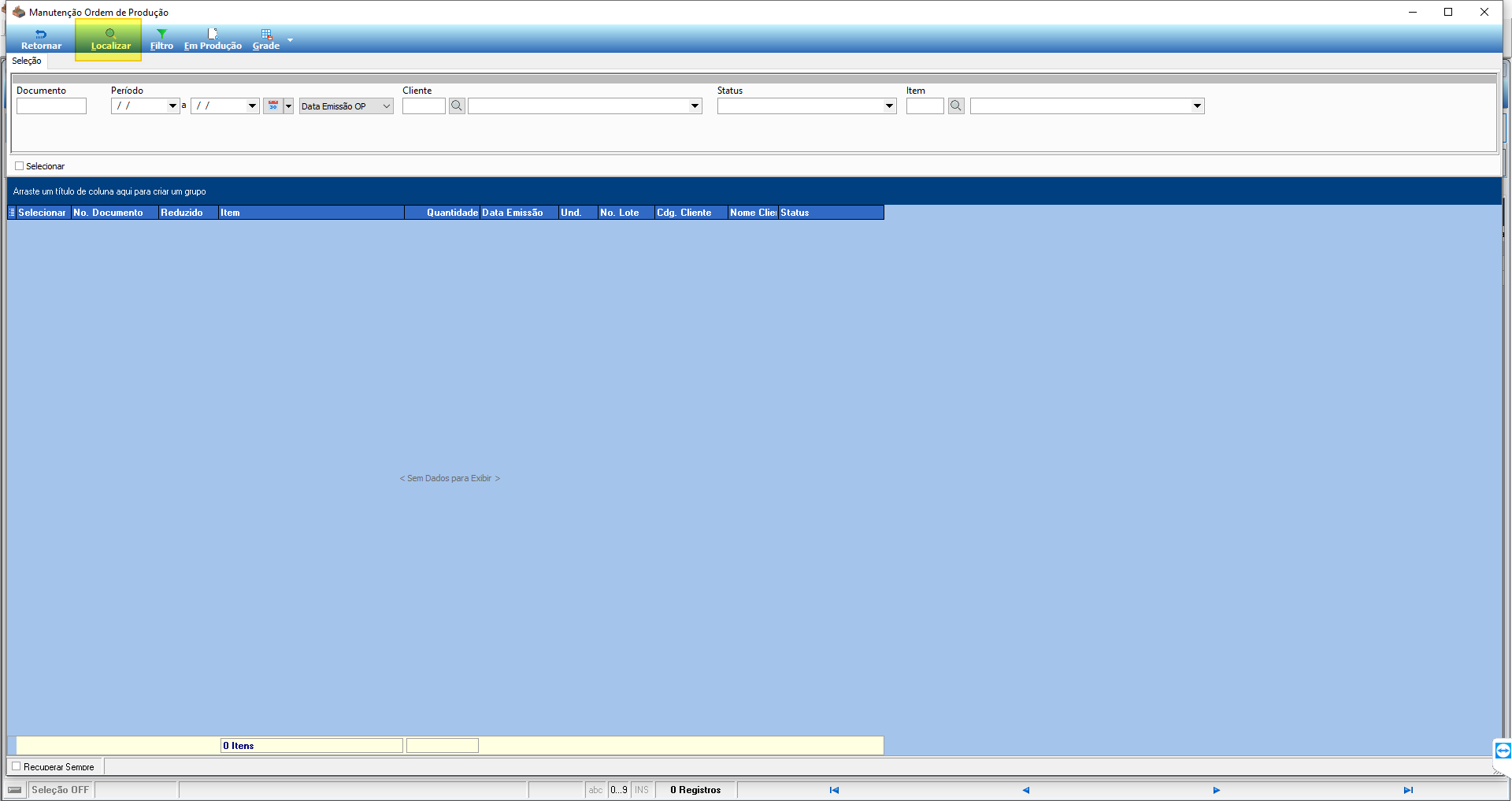Go to next record navigation arrow

(x=1217, y=790)
